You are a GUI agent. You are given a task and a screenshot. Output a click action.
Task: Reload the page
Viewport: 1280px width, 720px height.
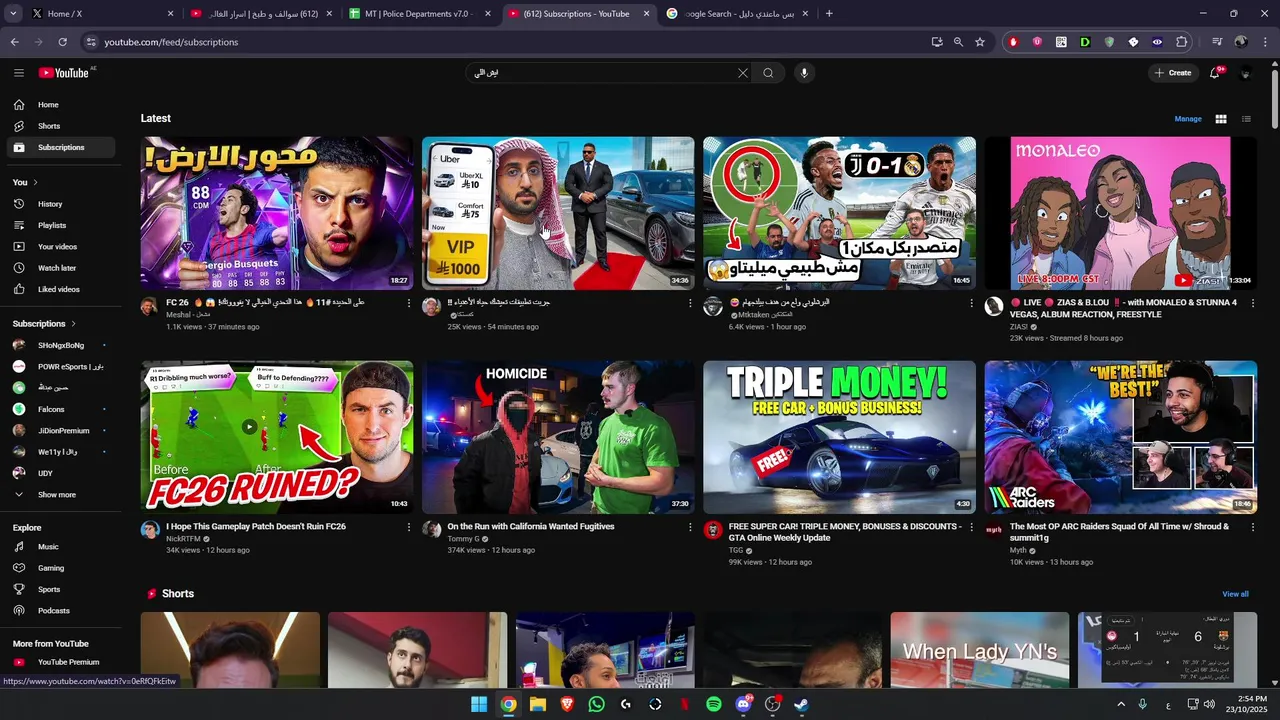click(62, 42)
